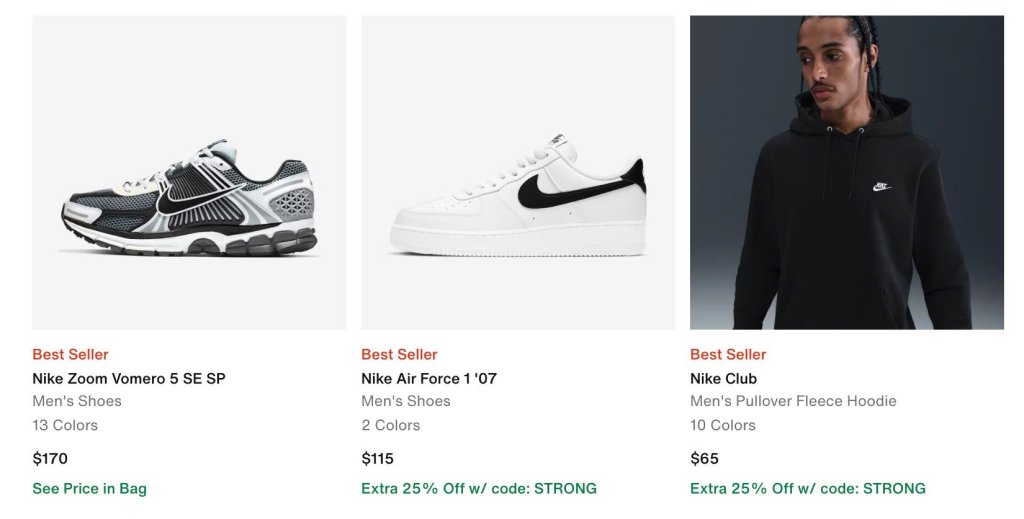Screen dimensions: 1024x519
Task: Click the 10 Colors text
Action: (723, 425)
